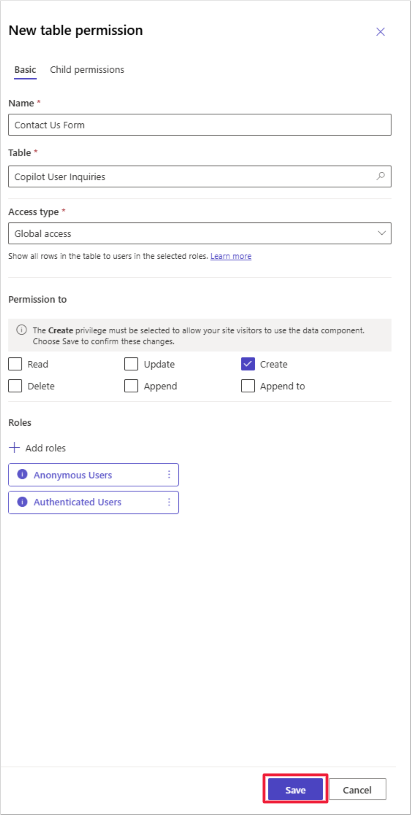
Task: Open the Table lookup field
Action: [x=200, y=177]
